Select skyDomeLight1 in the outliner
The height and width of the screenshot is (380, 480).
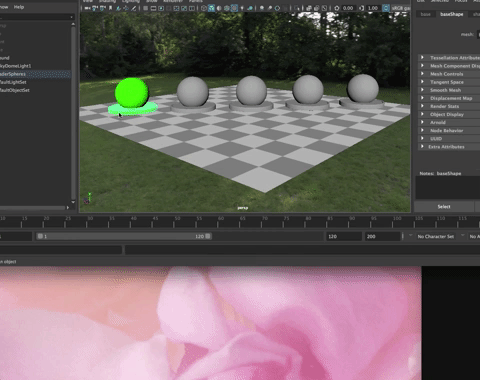(x=15, y=66)
